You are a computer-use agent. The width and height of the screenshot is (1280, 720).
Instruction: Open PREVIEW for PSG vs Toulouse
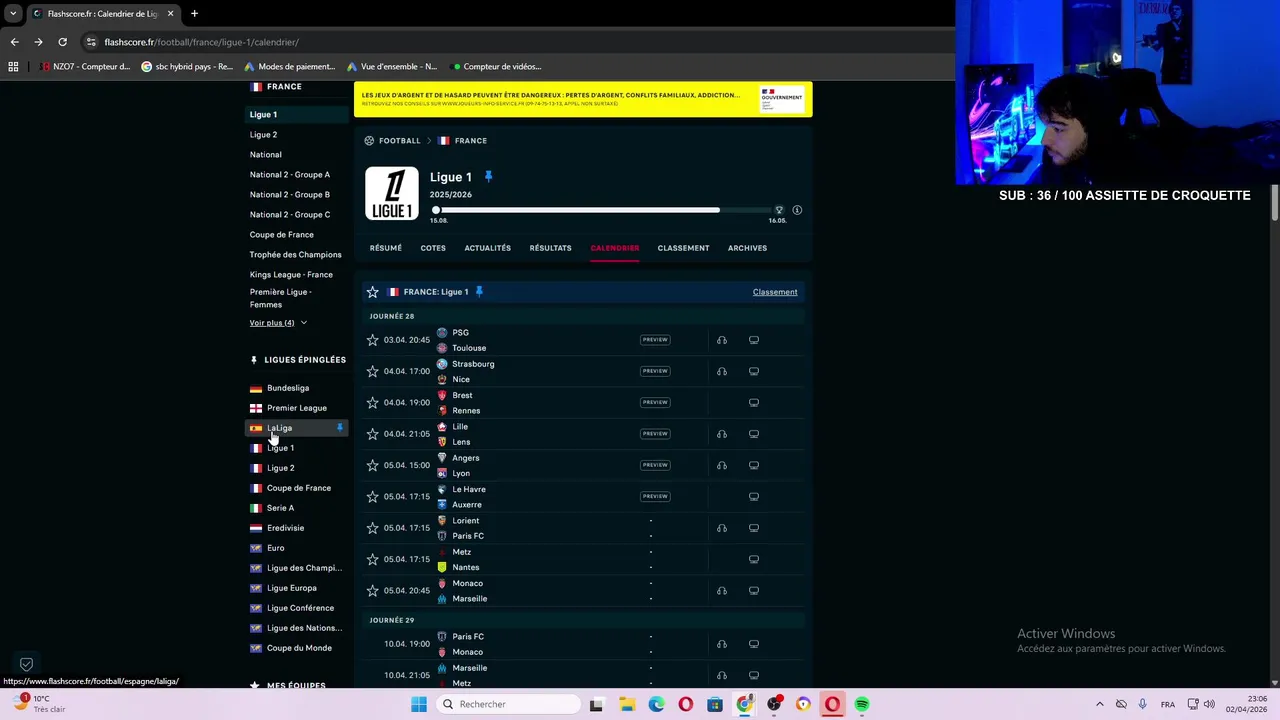click(x=655, y=340)
